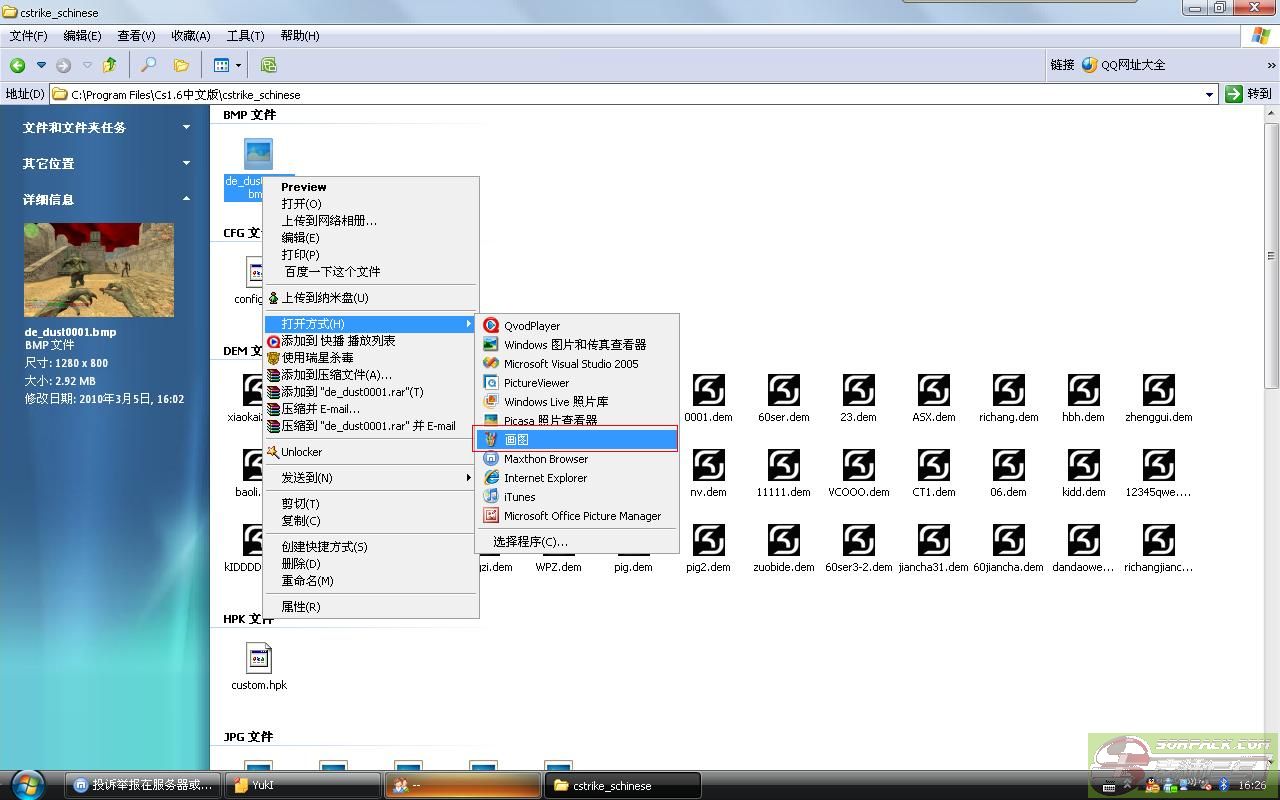The height and width of the screenshot is (800, 1280).
Task: Open the zhenggui.dem file icon
Action: click(1158, 391)
